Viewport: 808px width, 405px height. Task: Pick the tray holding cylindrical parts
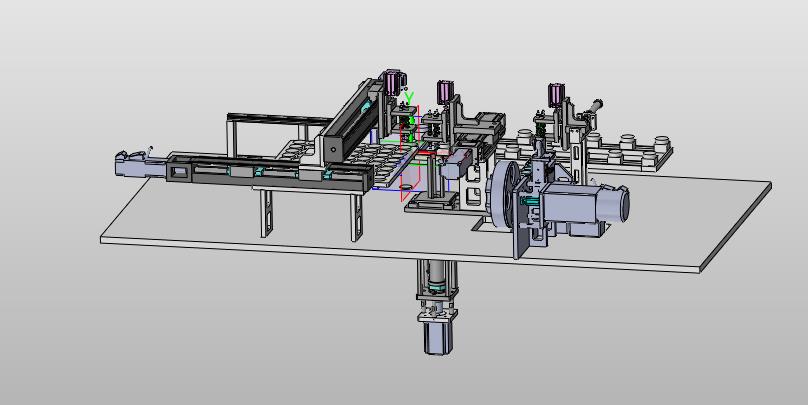(x=585, y=150)
